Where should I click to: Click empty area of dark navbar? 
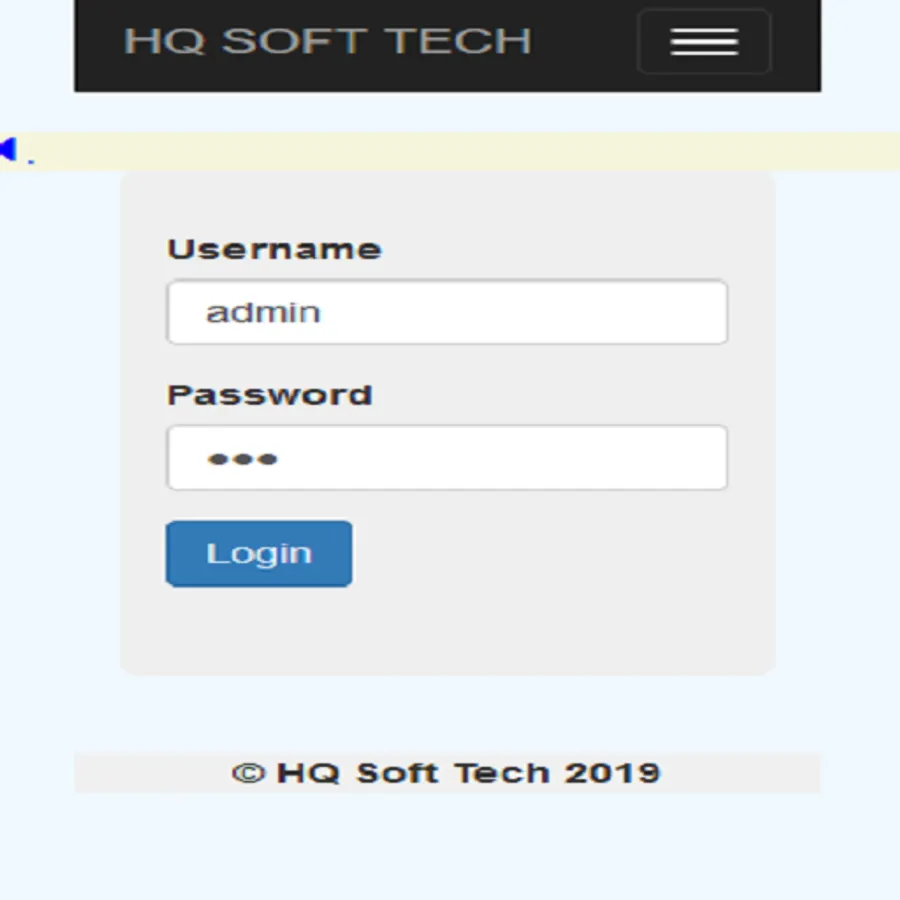tap(583, 43)
